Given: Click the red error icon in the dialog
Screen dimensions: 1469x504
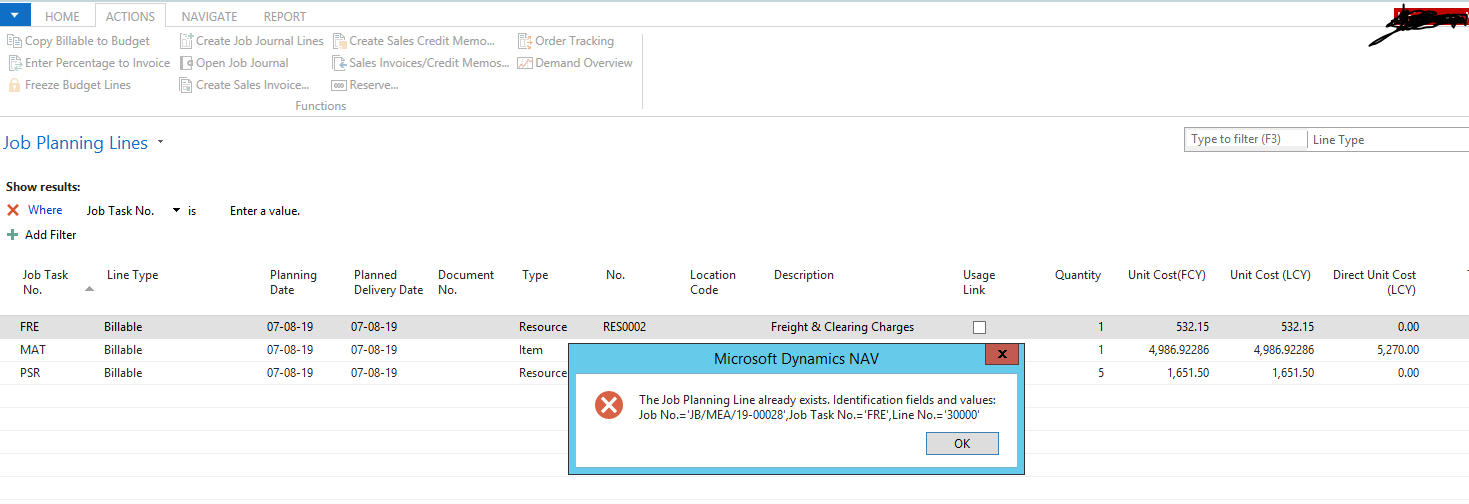Looking at the screenshot, I should click(609, 405).
